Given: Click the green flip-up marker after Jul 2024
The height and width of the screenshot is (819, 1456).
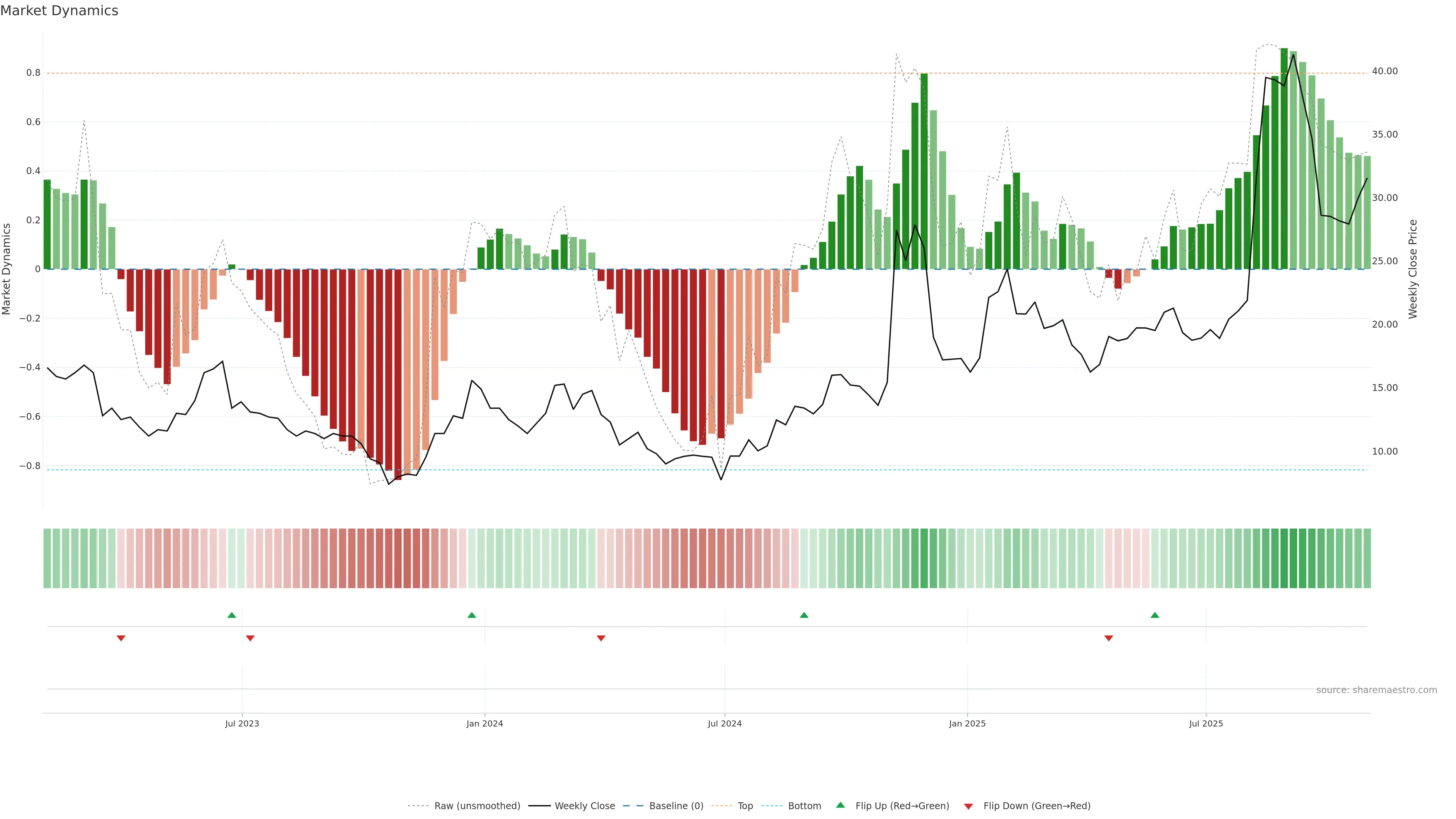Looking at the screenshot, I should pos(804,615).
